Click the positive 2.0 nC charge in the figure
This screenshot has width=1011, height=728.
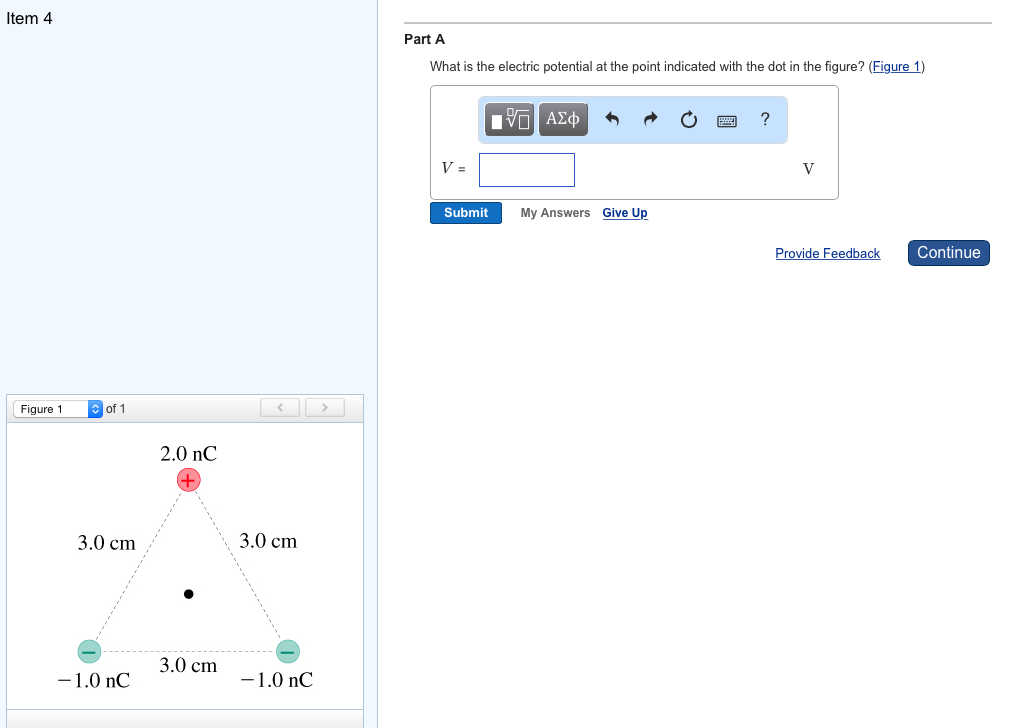[188, 480]
